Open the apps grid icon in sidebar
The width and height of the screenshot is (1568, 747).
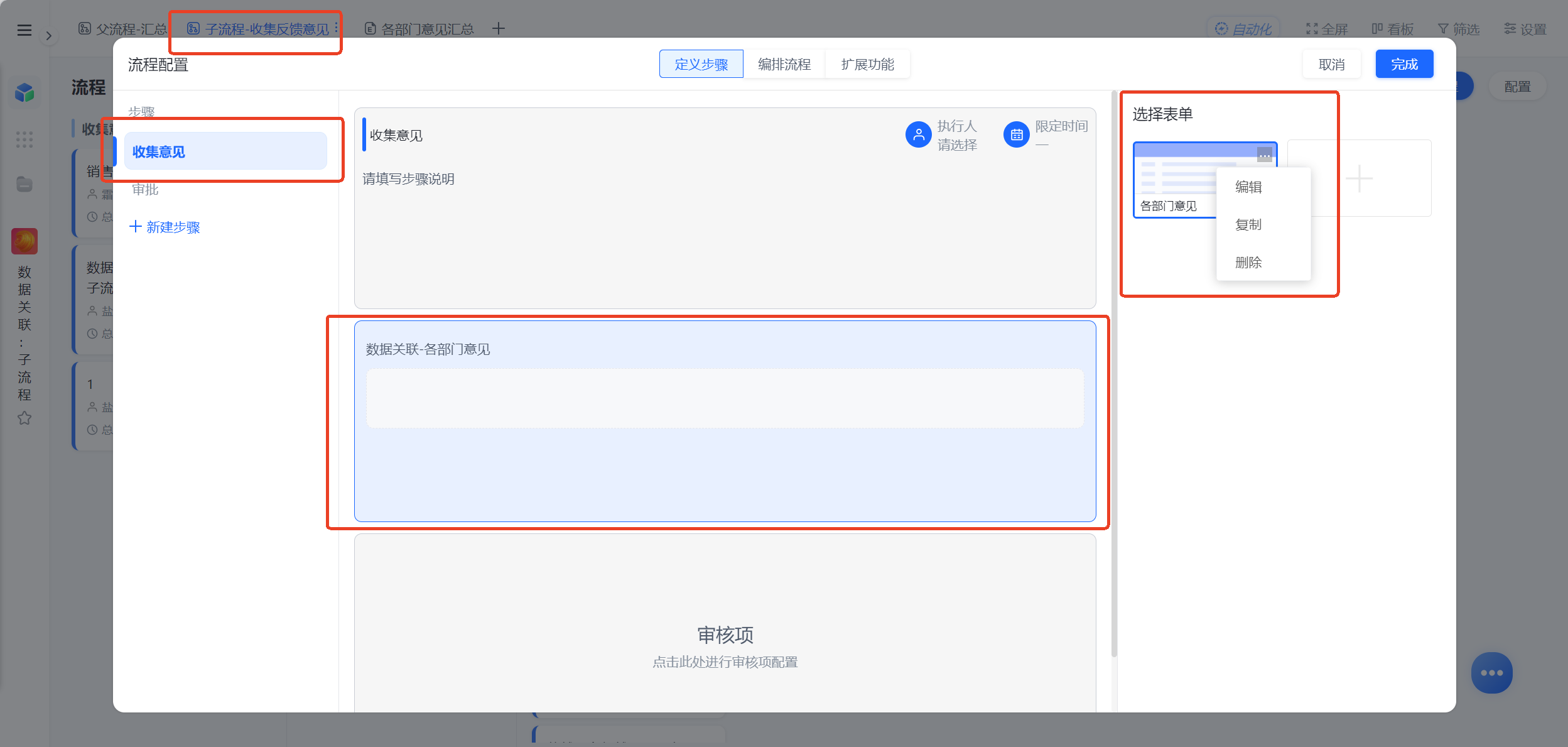point(24,139)
